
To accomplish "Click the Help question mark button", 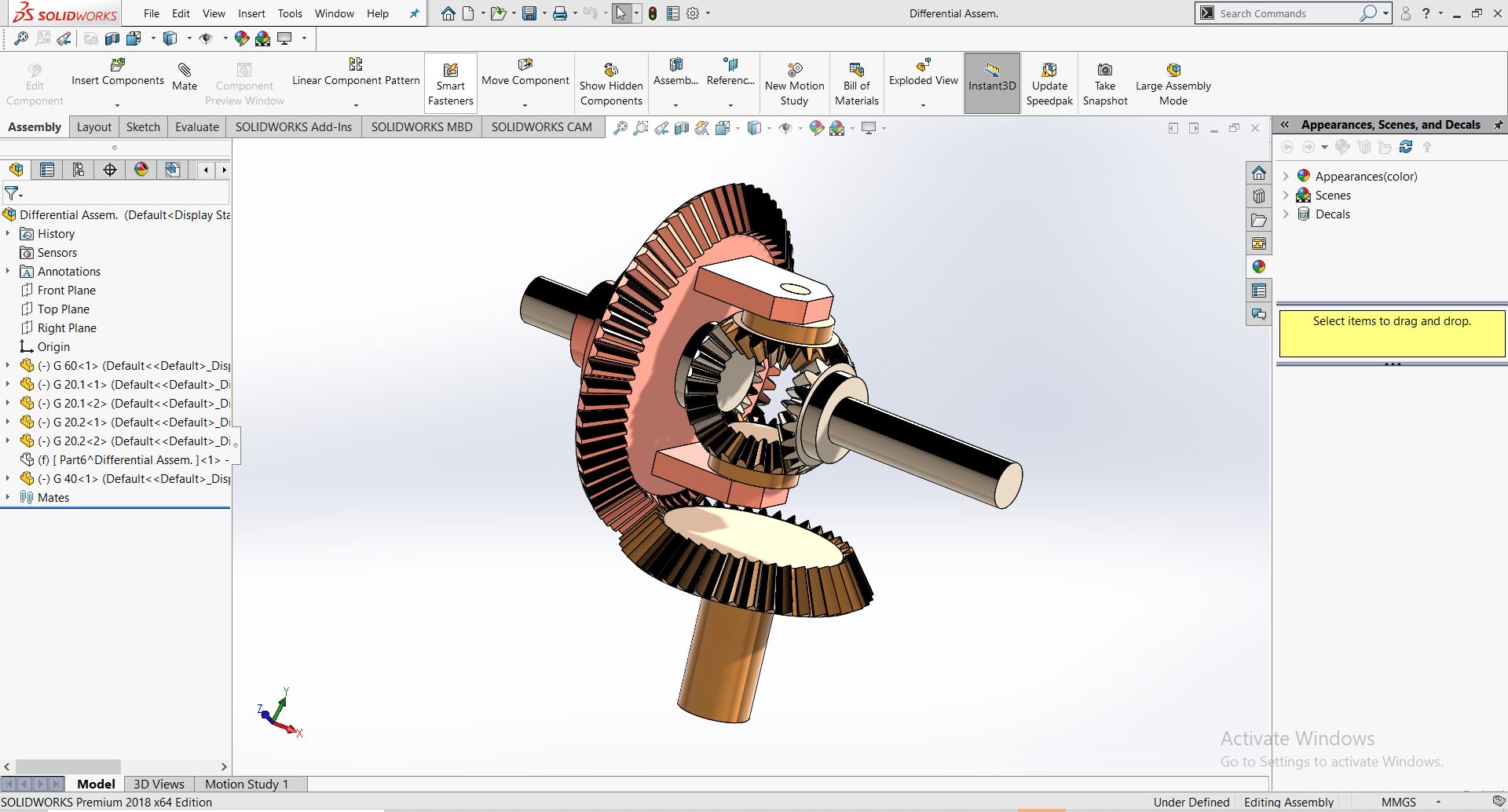I will pyautogui.click(x=1426, y=13).
